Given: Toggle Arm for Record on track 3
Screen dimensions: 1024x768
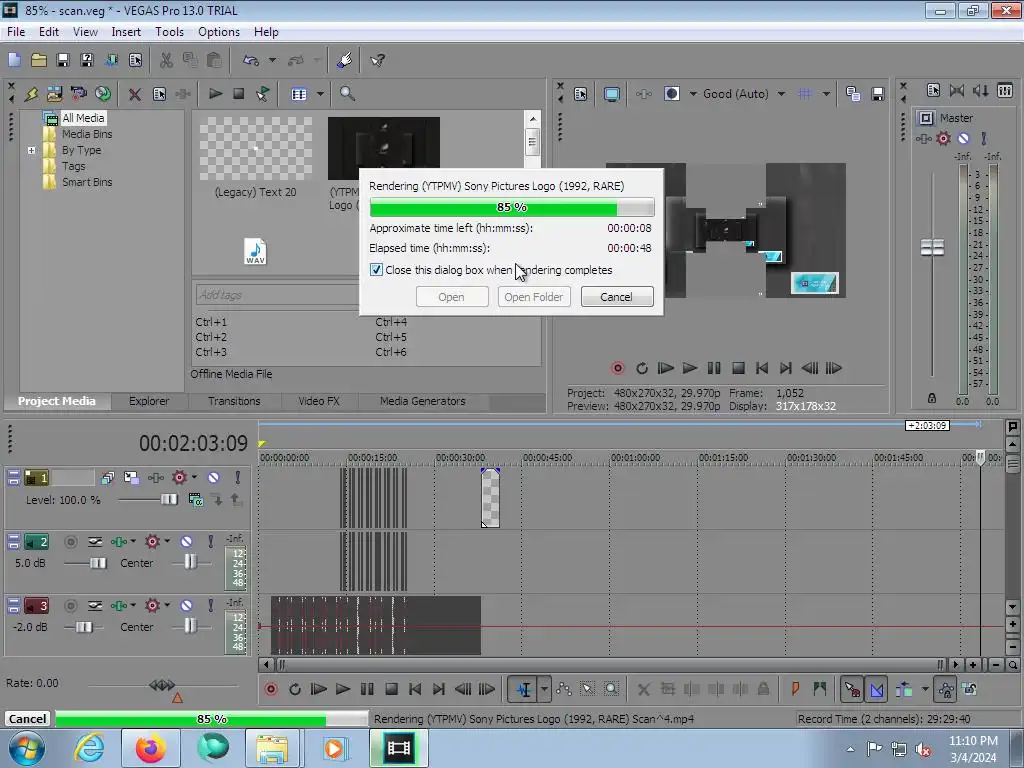Looking at the screenshot, I should pos(71,605).
